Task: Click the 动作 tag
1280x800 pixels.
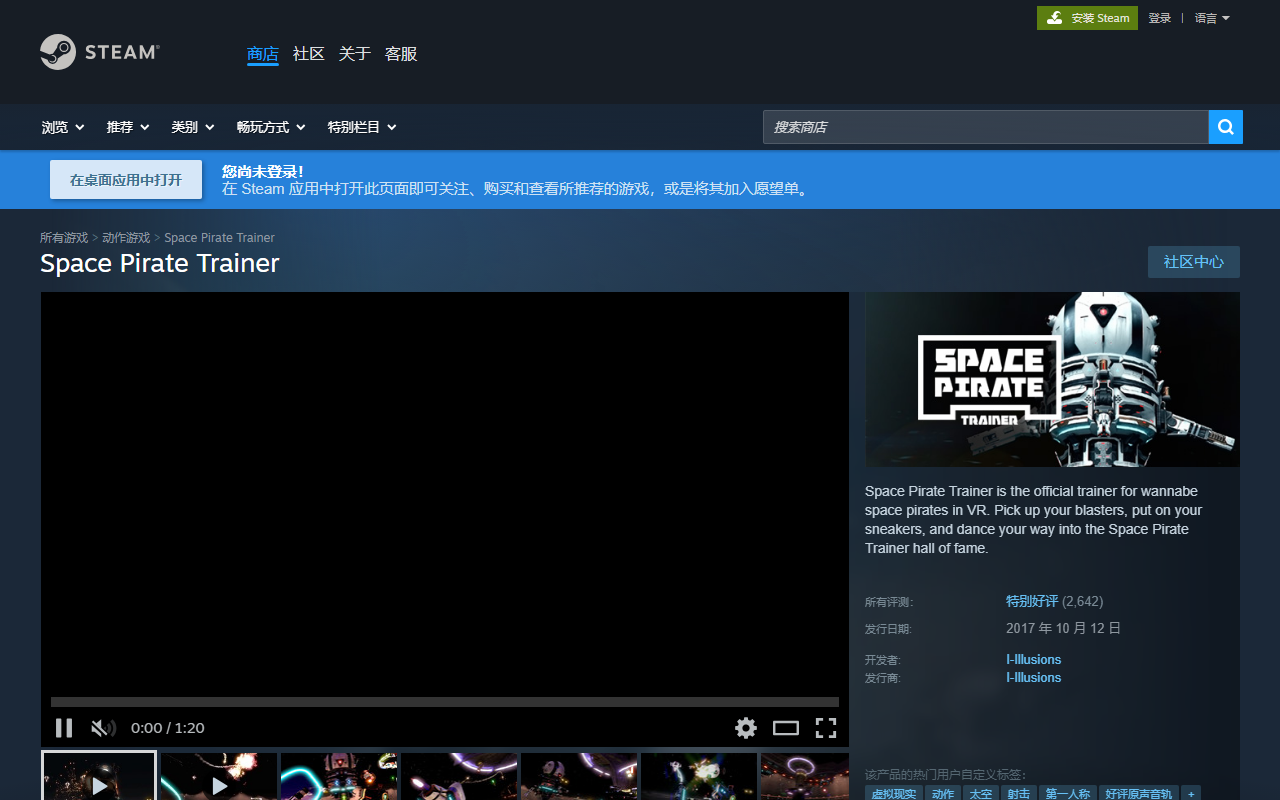Action: (943, 794)
